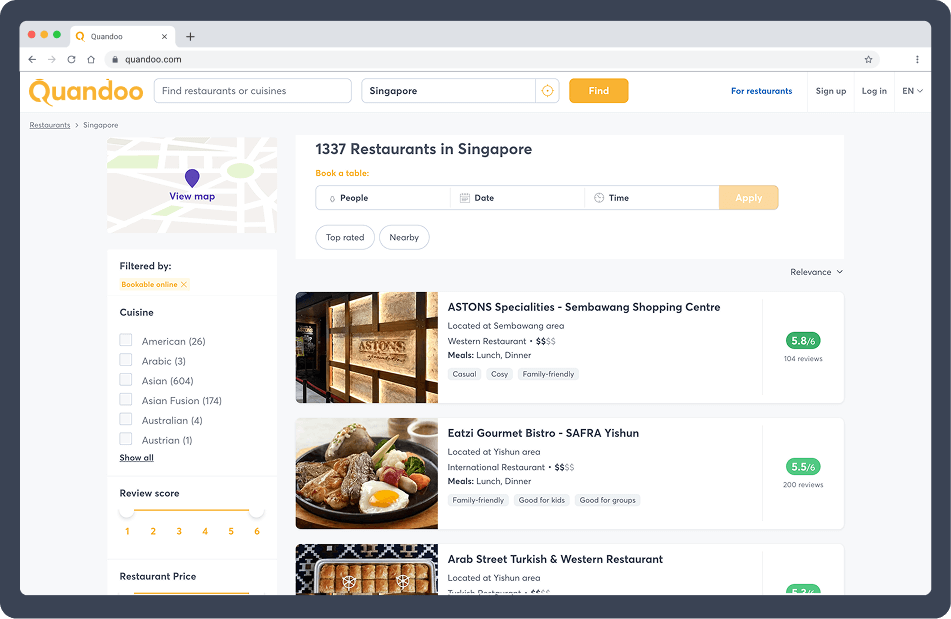The width and height of the screenshot is (951, 619).
Task: Remove the Bookable online filter tag
Action: coord(184,285)
